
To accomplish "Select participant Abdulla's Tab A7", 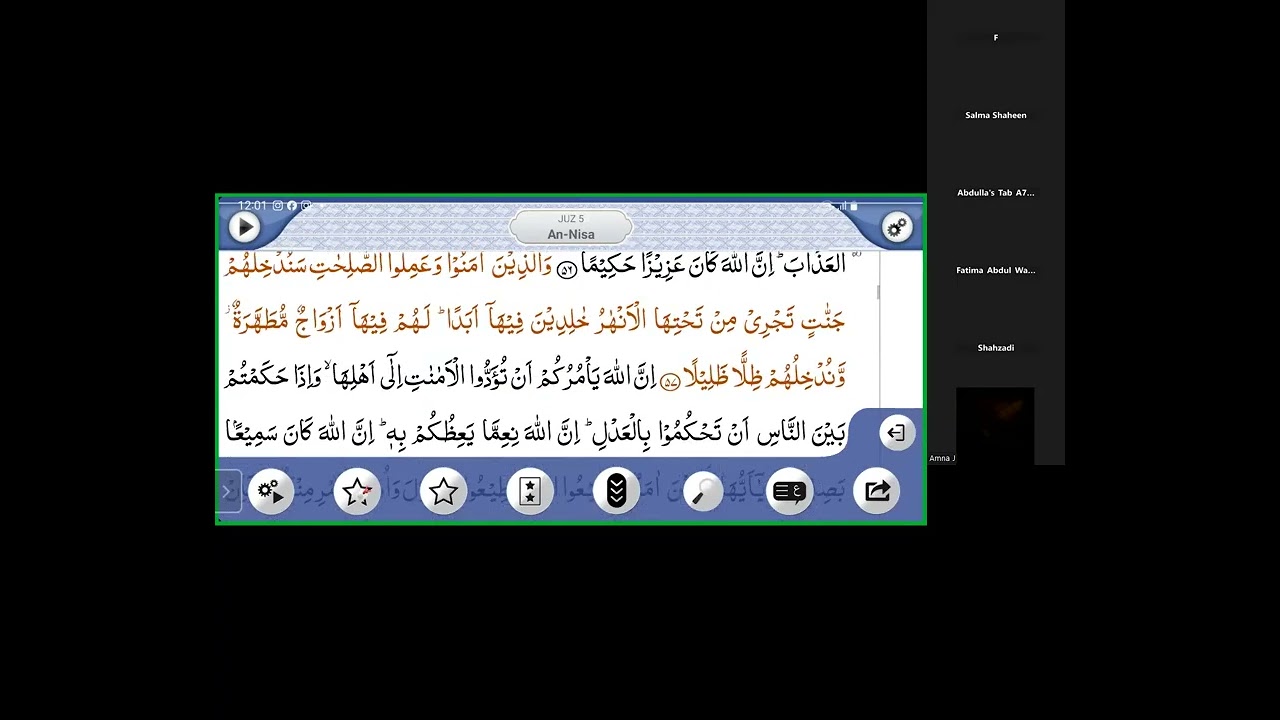I will click(x=996, y=193).
